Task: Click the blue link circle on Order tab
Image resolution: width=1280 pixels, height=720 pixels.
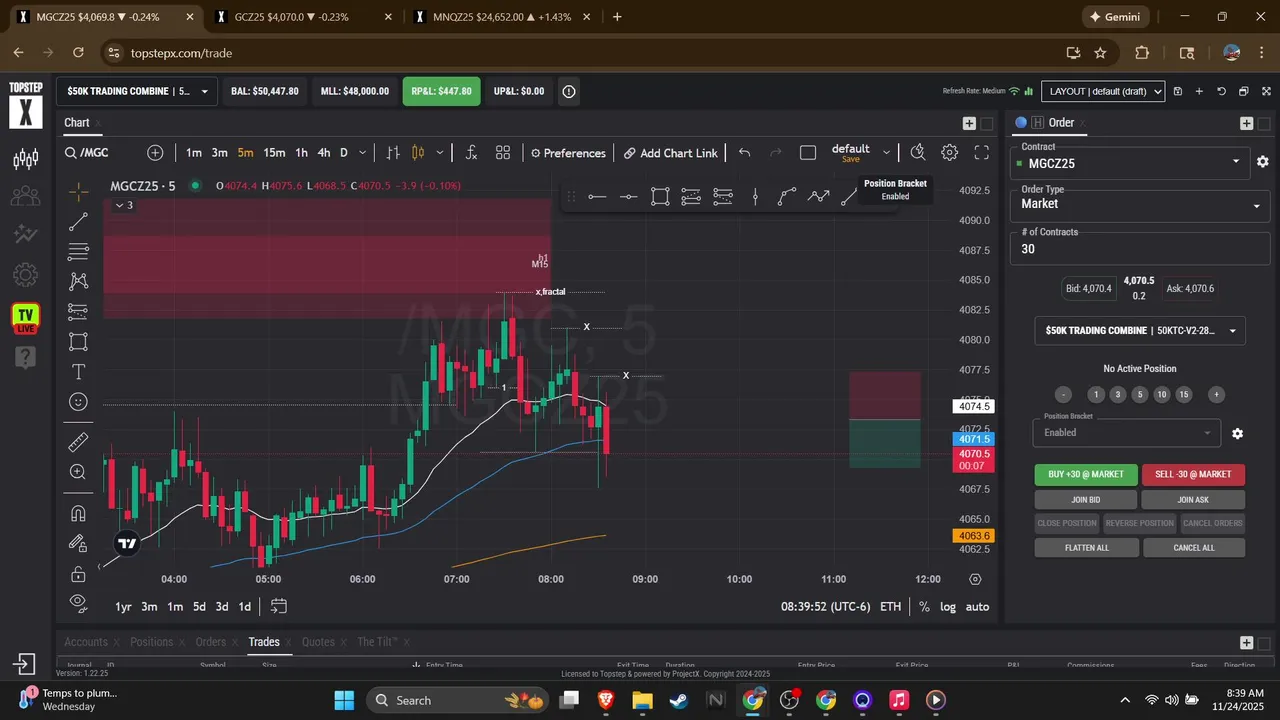Action: (1021, 123)
